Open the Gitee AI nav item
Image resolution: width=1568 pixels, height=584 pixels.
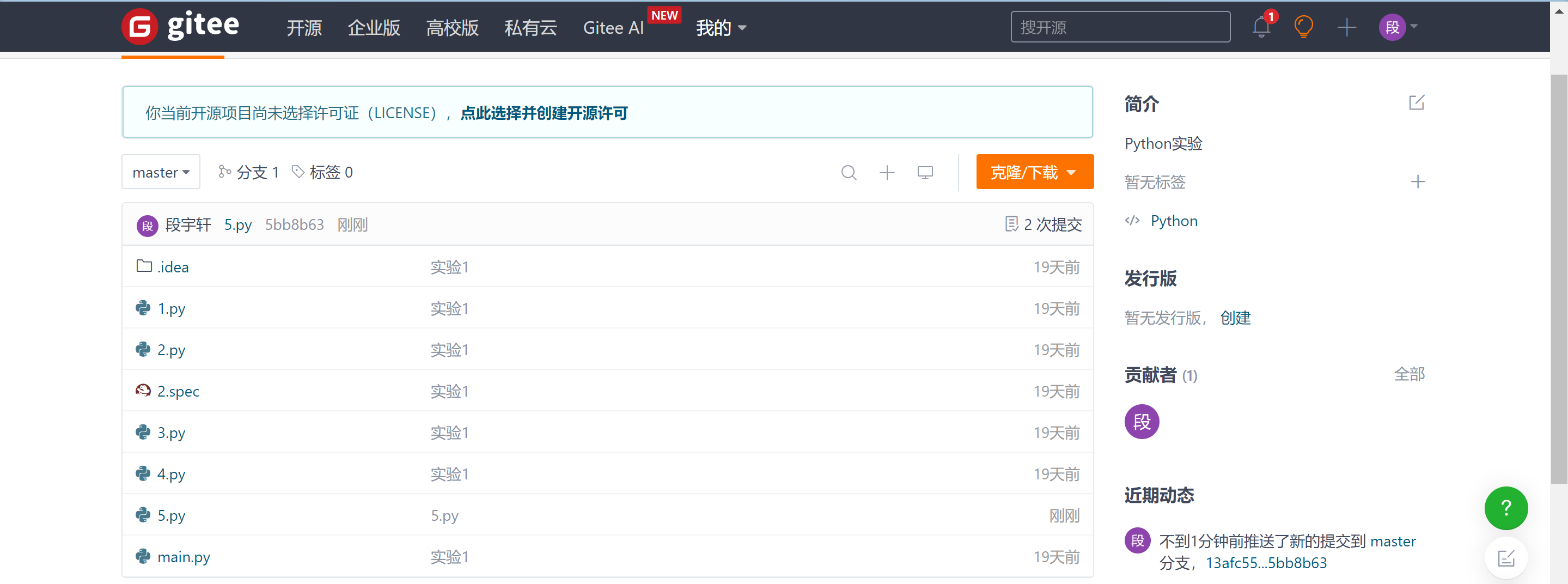click(x=613, y=28)
